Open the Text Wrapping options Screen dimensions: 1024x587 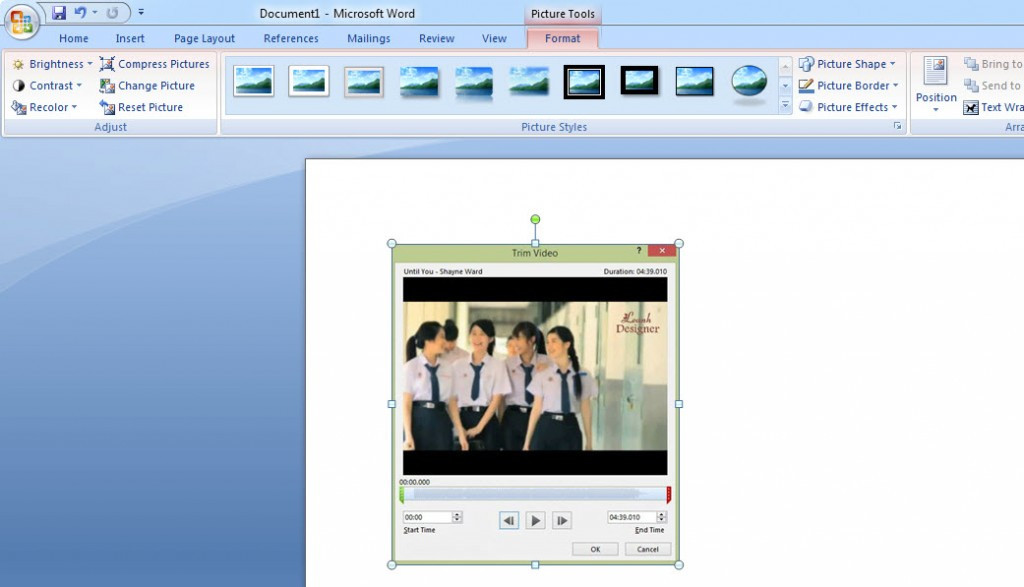[x=993, y=107]
